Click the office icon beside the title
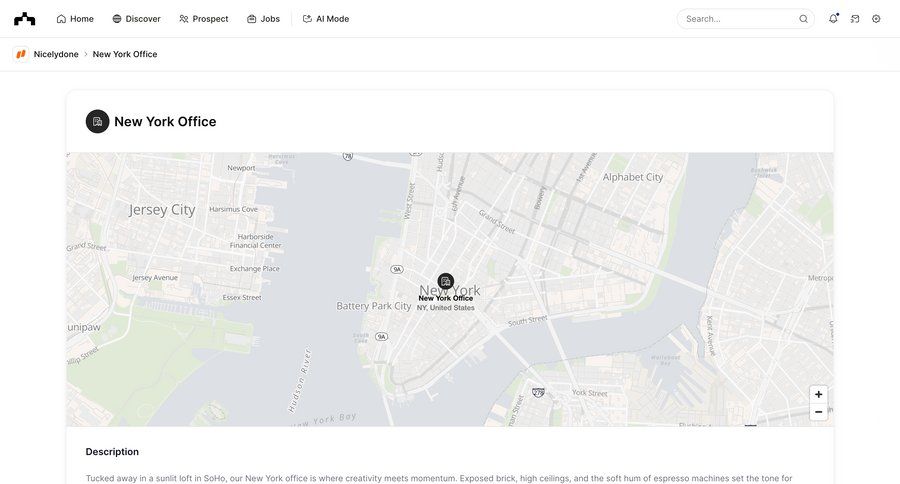 tap(98, 122)
